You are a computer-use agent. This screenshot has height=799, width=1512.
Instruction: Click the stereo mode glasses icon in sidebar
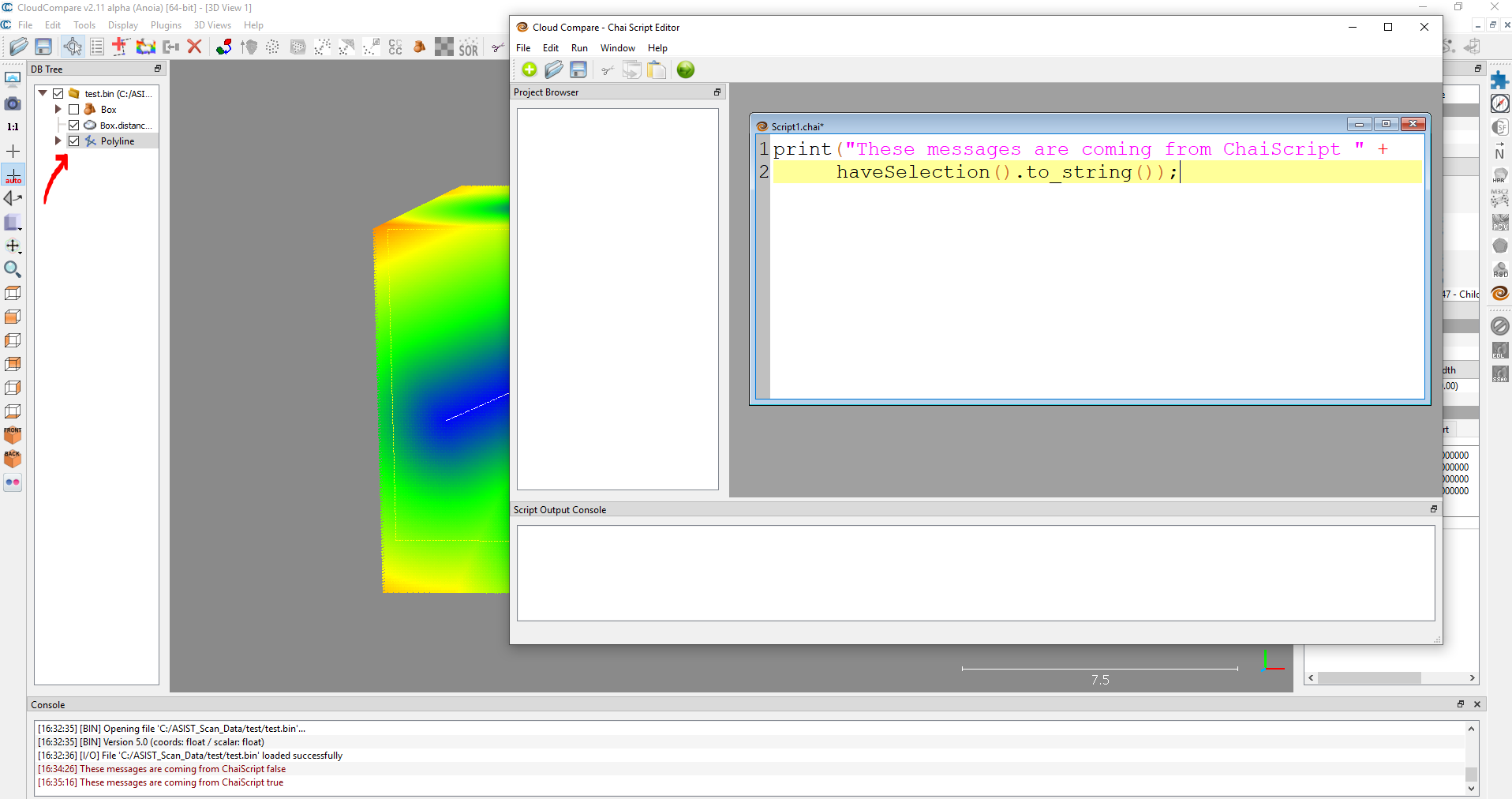tap(13, 482)
